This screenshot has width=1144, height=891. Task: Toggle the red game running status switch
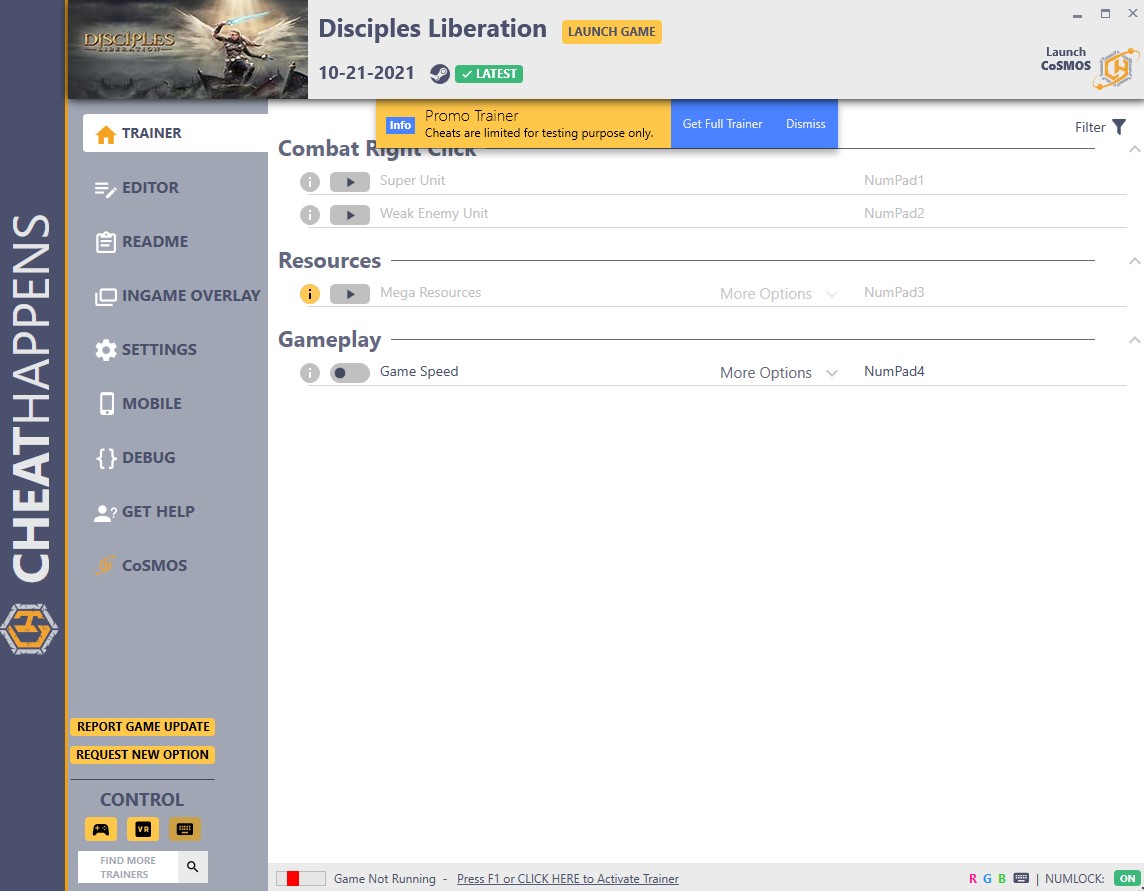point(301,879)
